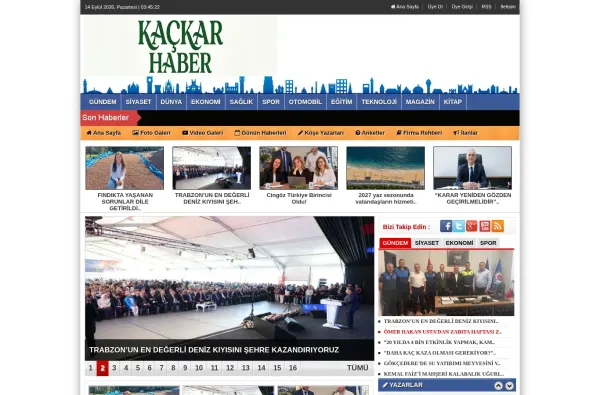Open "Daha Kaç Kaza Olması Gerekiyor" headline

pos(440,353)
